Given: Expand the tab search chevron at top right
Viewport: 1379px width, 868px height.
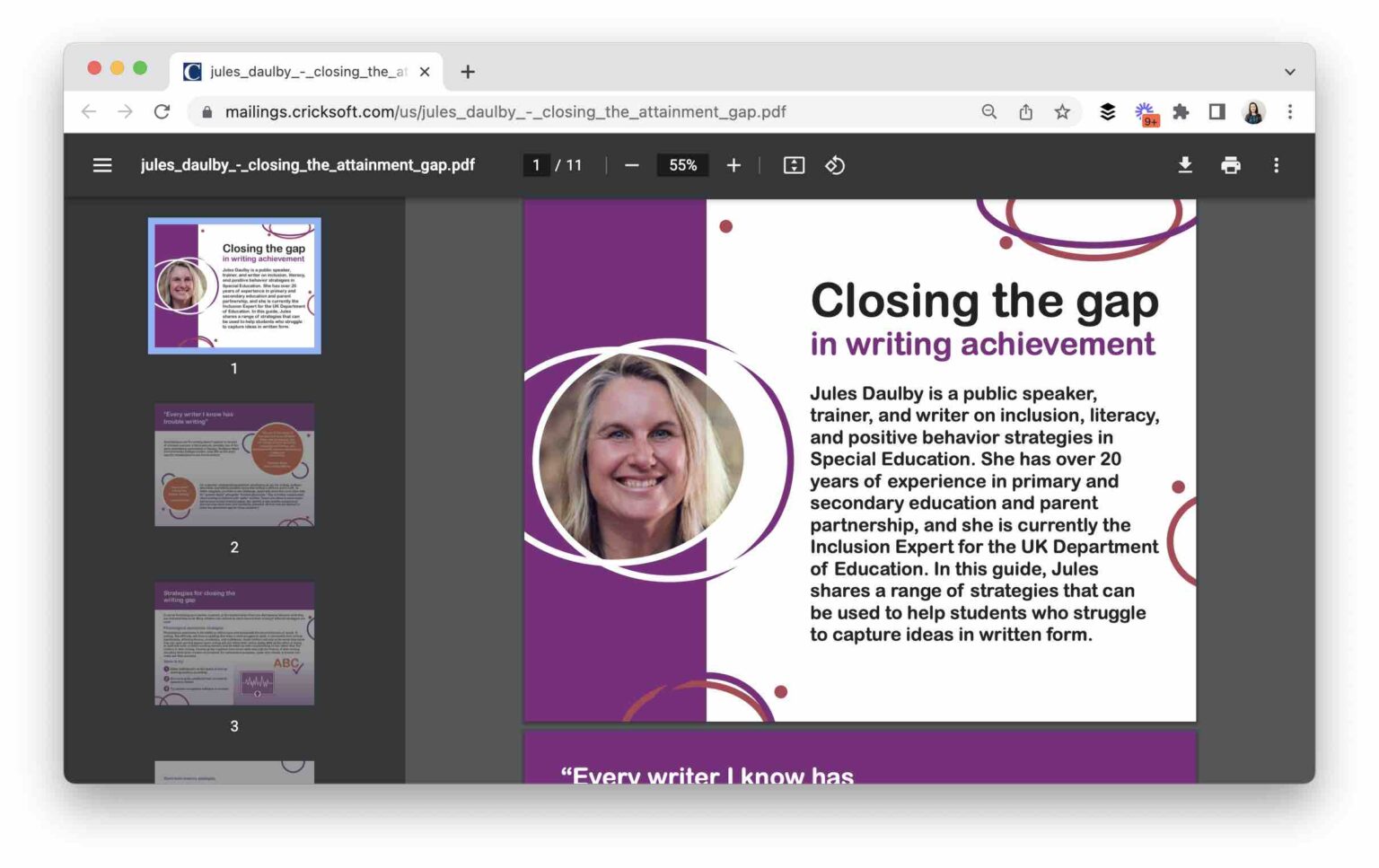Looking at the screenshot, I should 1290,71.
